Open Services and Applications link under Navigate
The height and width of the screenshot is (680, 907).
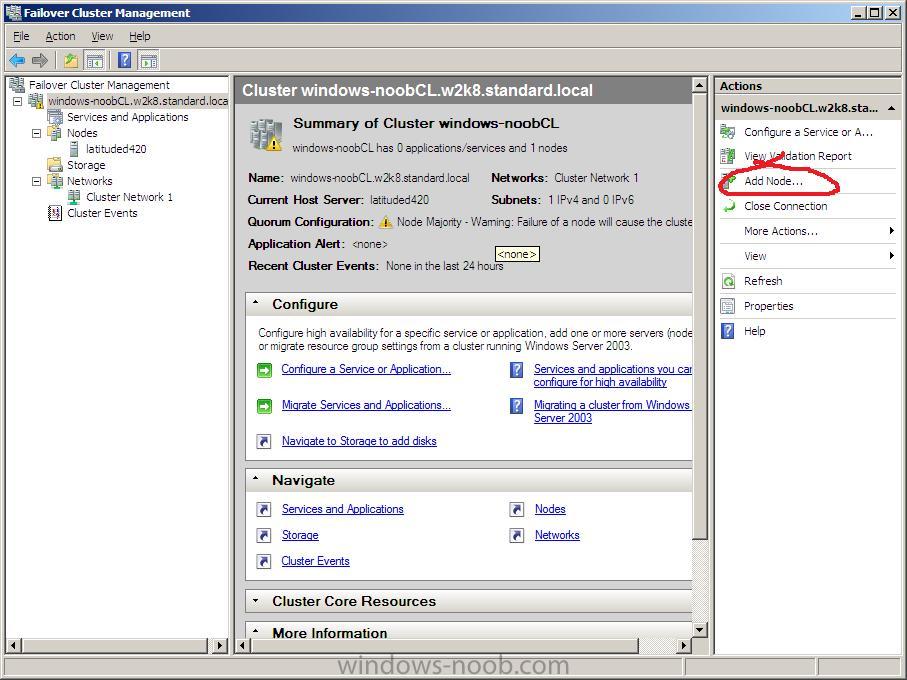(x=343, y=509)
